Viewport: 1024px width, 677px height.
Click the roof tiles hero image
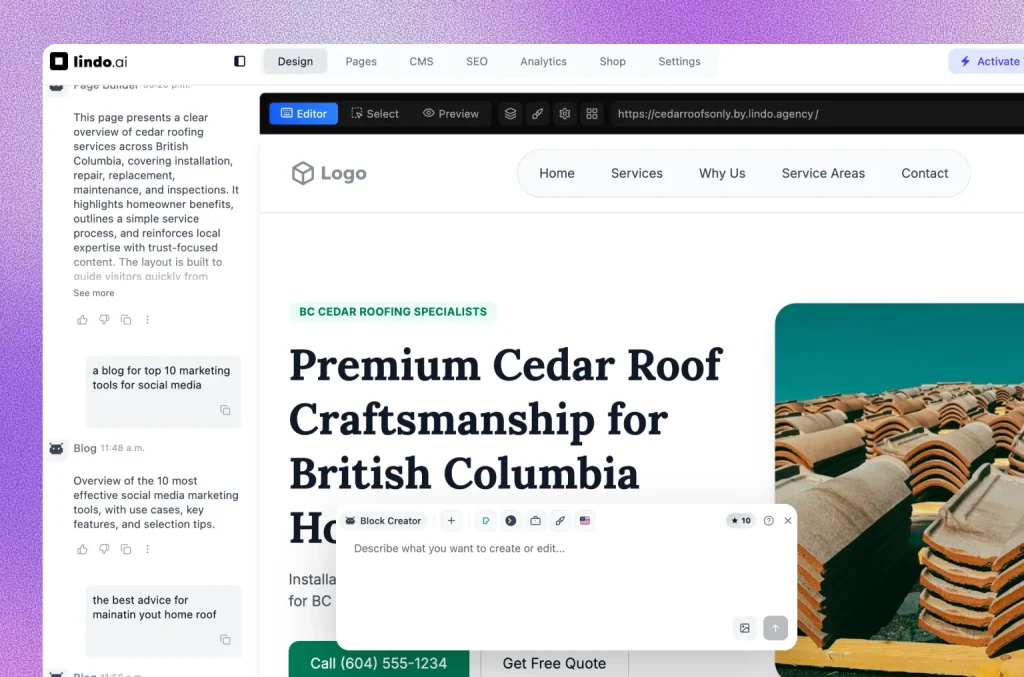899,490
